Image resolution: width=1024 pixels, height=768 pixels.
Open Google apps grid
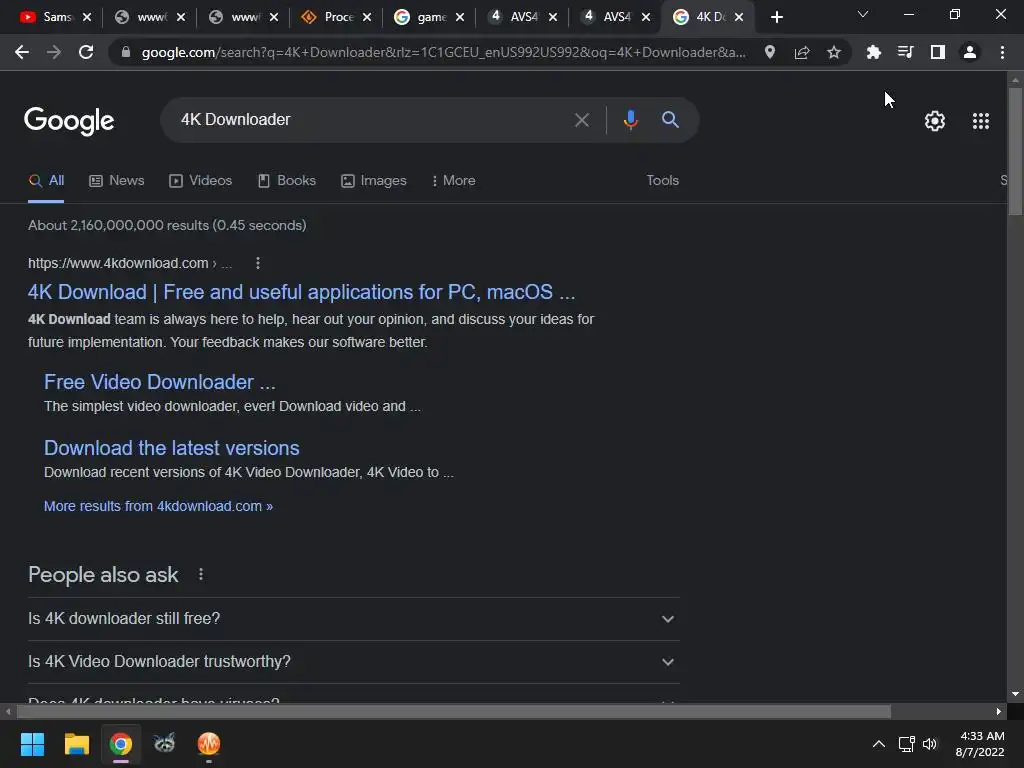(981, 121)
